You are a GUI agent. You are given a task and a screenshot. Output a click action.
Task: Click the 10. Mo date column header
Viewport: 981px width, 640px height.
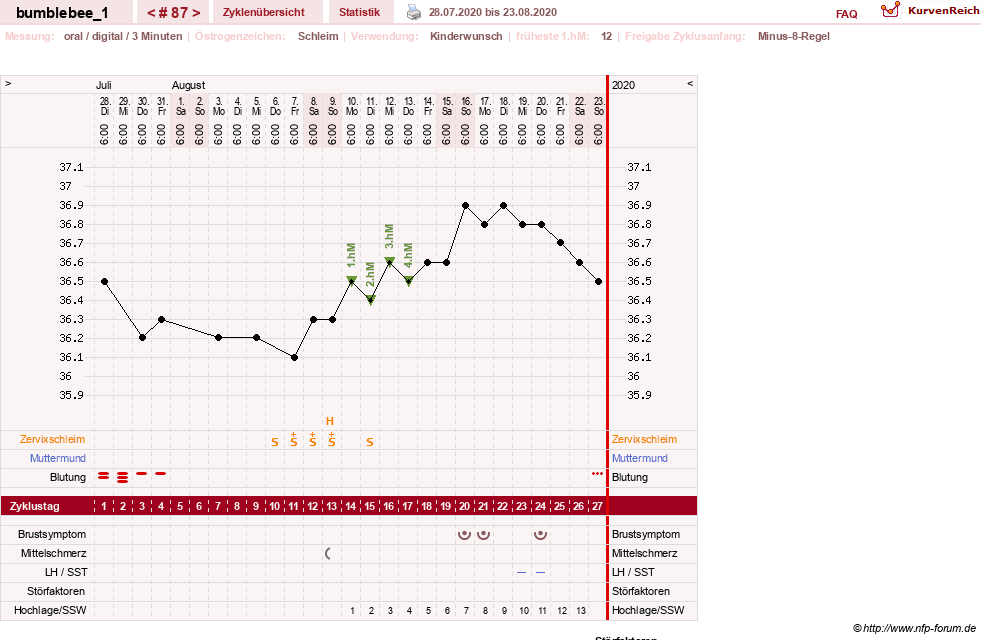coord(352,106)
